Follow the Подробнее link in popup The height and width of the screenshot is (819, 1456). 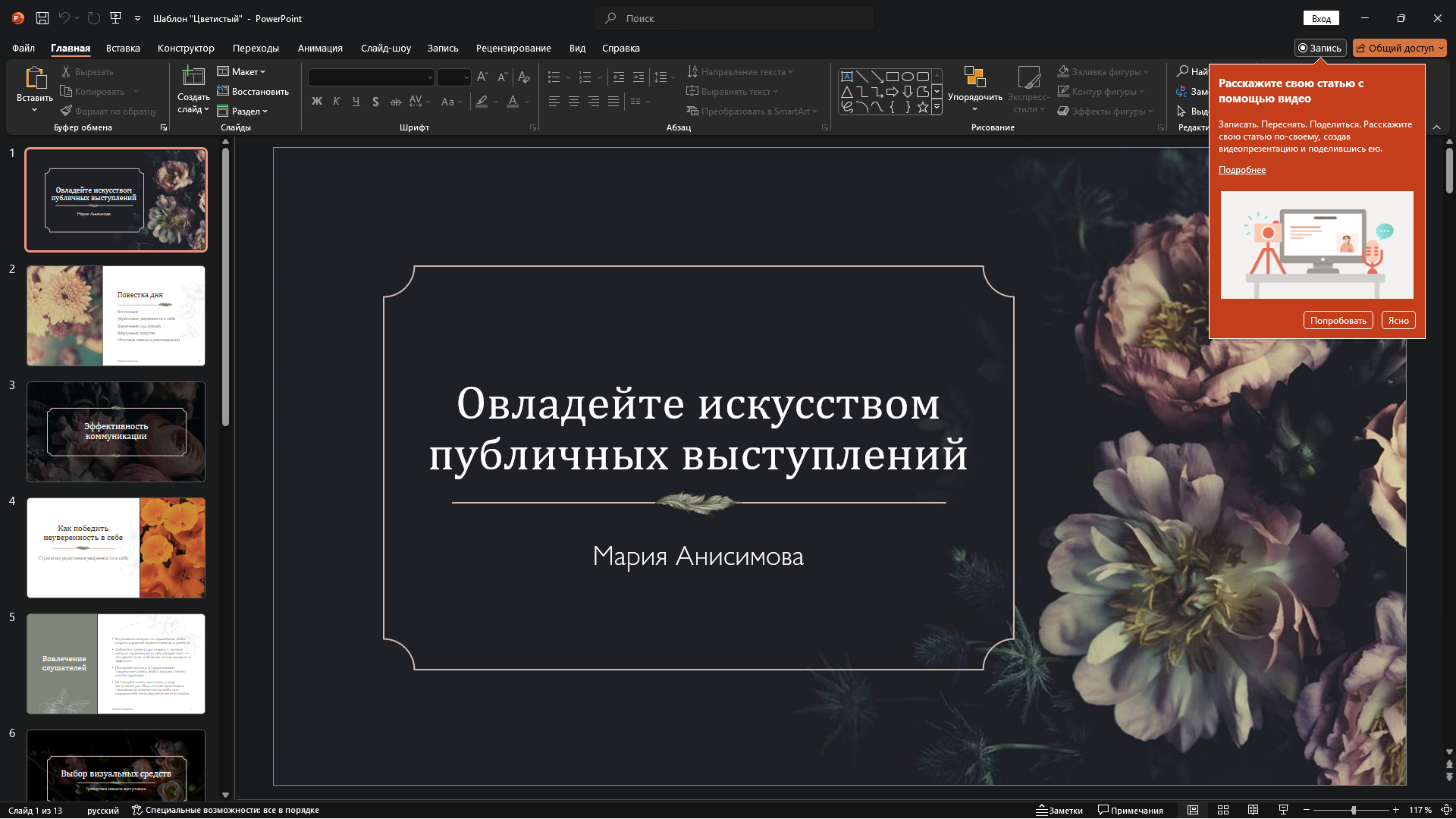pyautogui.click(x=1241, y=170)
